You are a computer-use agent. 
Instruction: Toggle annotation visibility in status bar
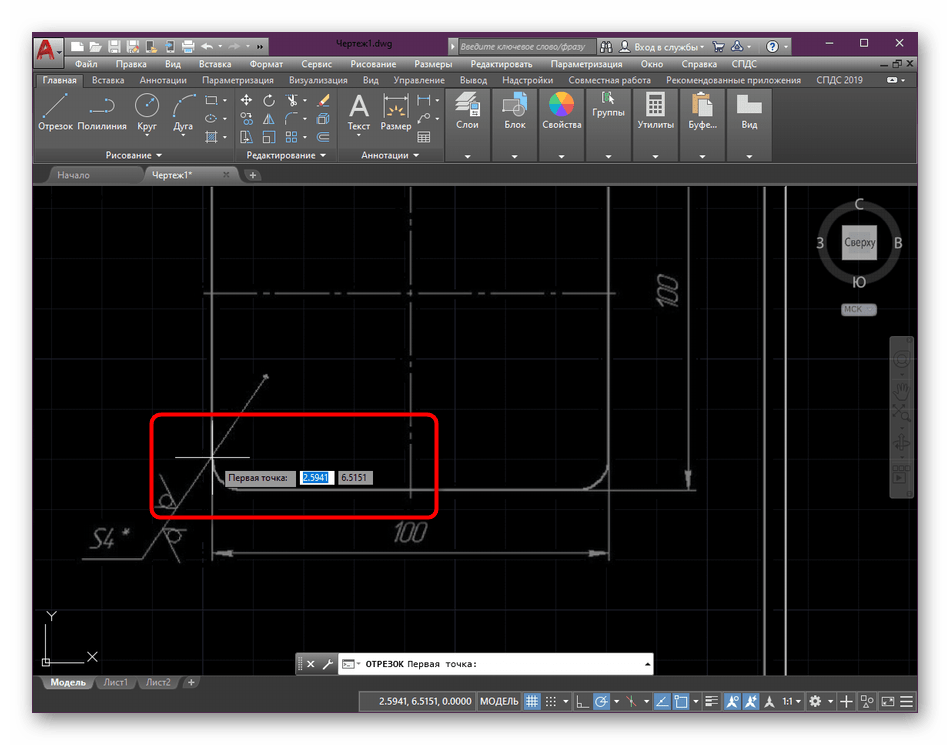tap(732, 701)
